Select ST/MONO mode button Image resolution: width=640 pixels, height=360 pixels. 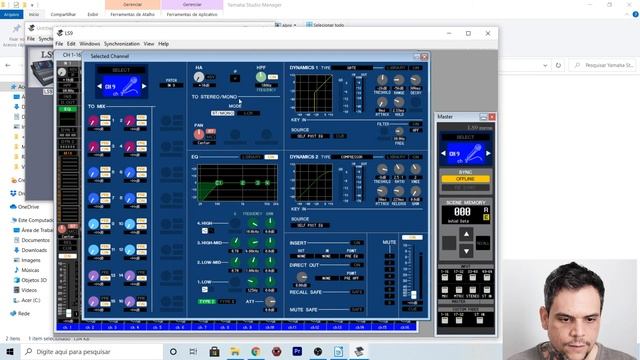[223, 113]
